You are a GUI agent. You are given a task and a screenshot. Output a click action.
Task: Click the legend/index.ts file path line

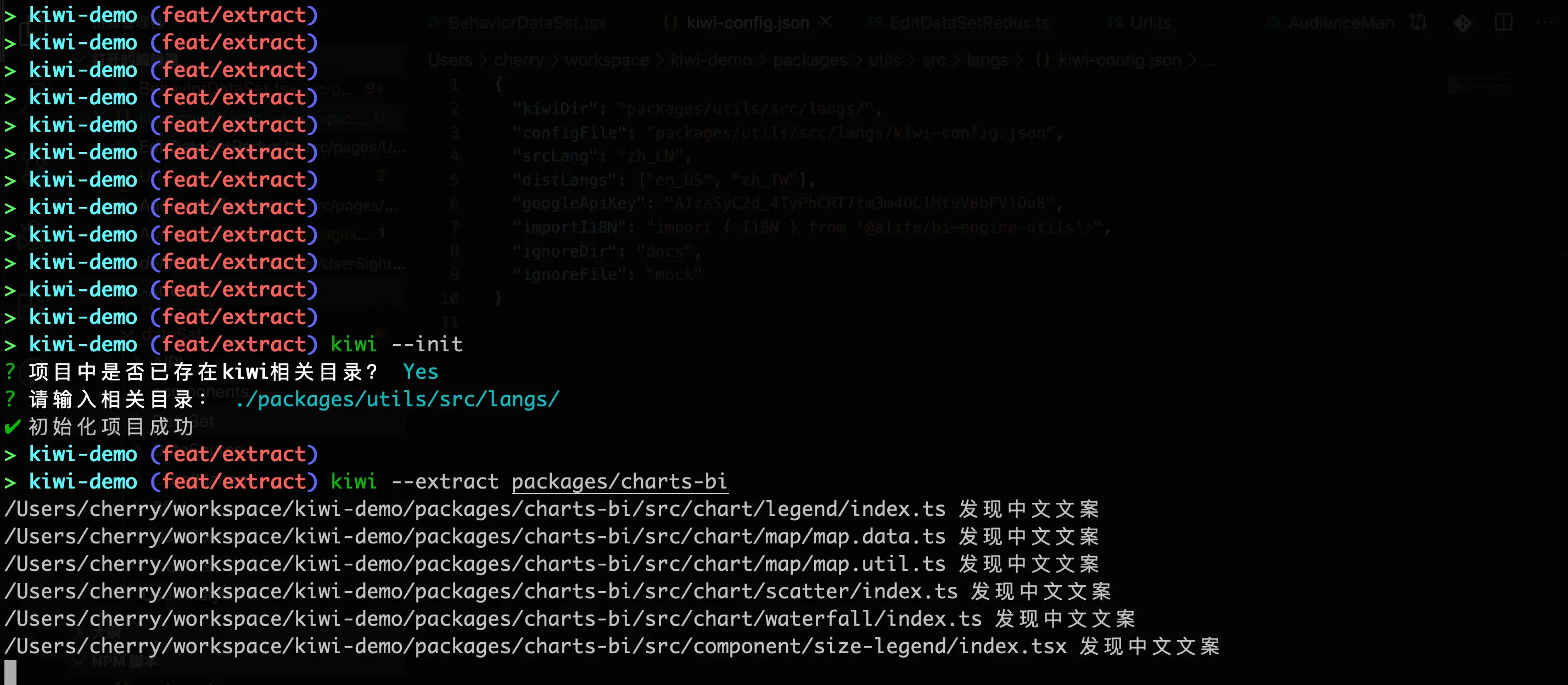(x=475, y=509)
